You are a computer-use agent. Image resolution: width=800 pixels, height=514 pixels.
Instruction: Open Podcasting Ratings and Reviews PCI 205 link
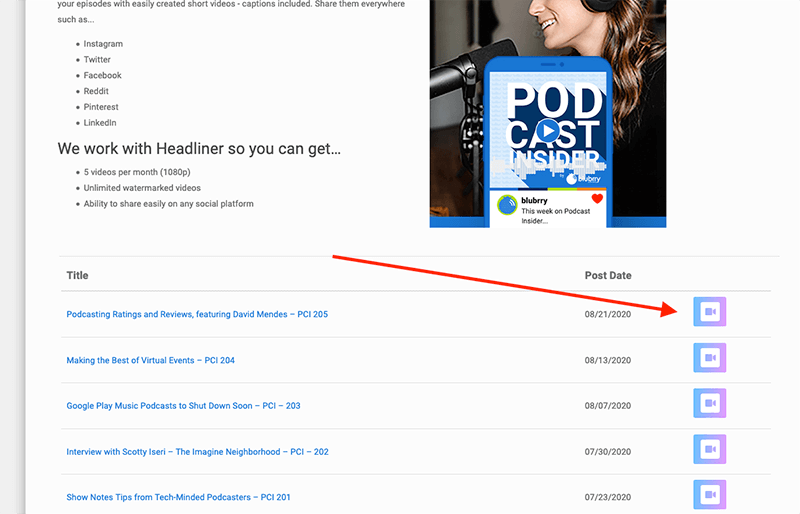point(197,314)
